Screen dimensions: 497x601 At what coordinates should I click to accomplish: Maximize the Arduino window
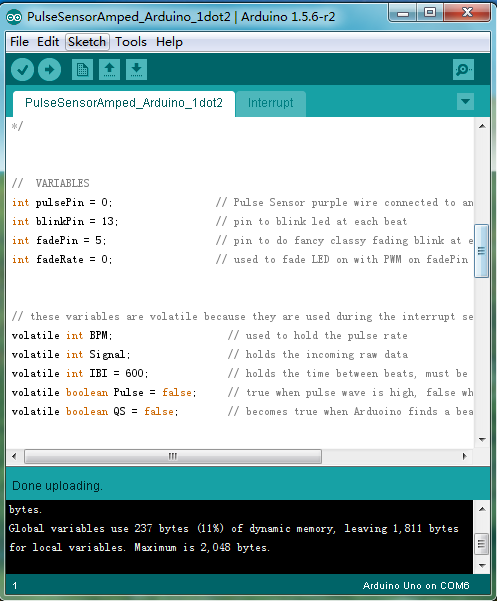click(x=430, y=13)
